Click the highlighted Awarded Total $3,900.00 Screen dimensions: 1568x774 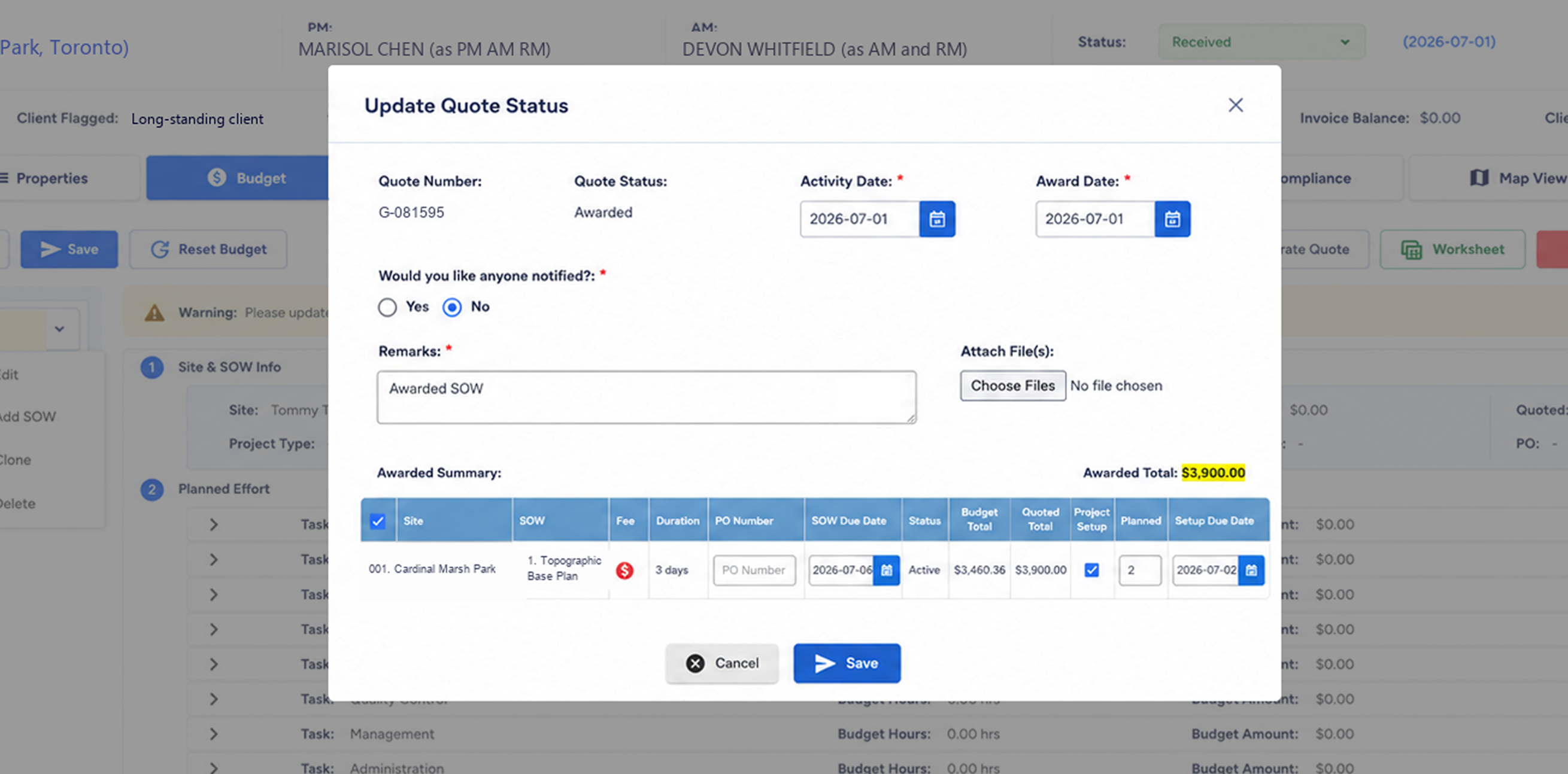1213,473
